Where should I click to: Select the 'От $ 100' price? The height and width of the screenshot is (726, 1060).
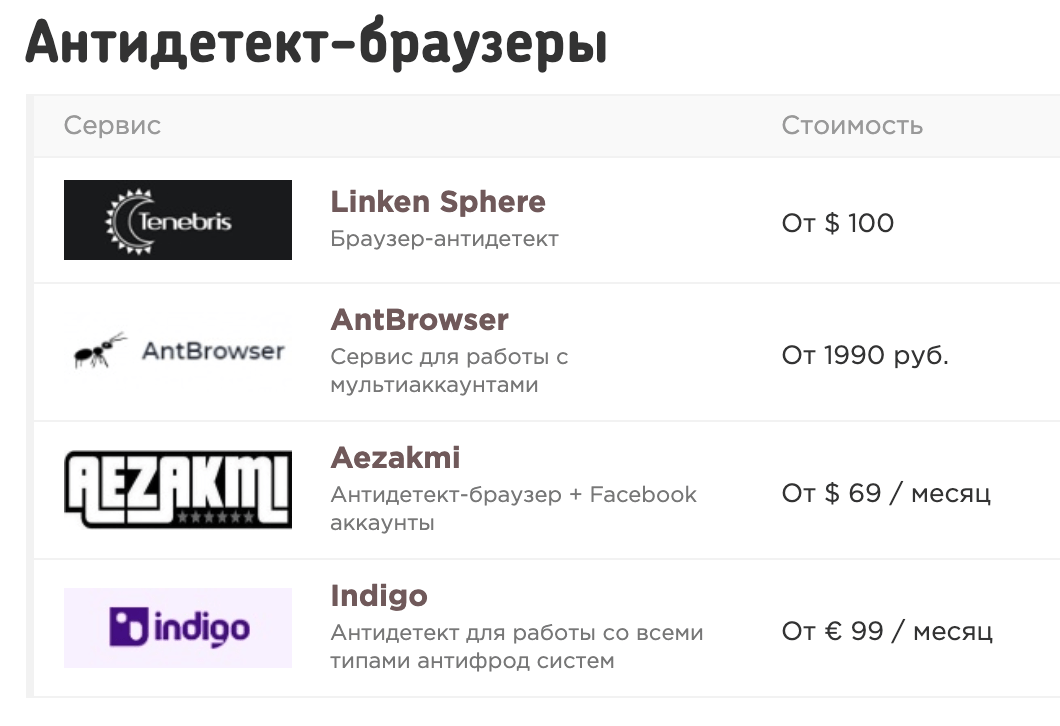pyautogui.click(x=838, y=222)
